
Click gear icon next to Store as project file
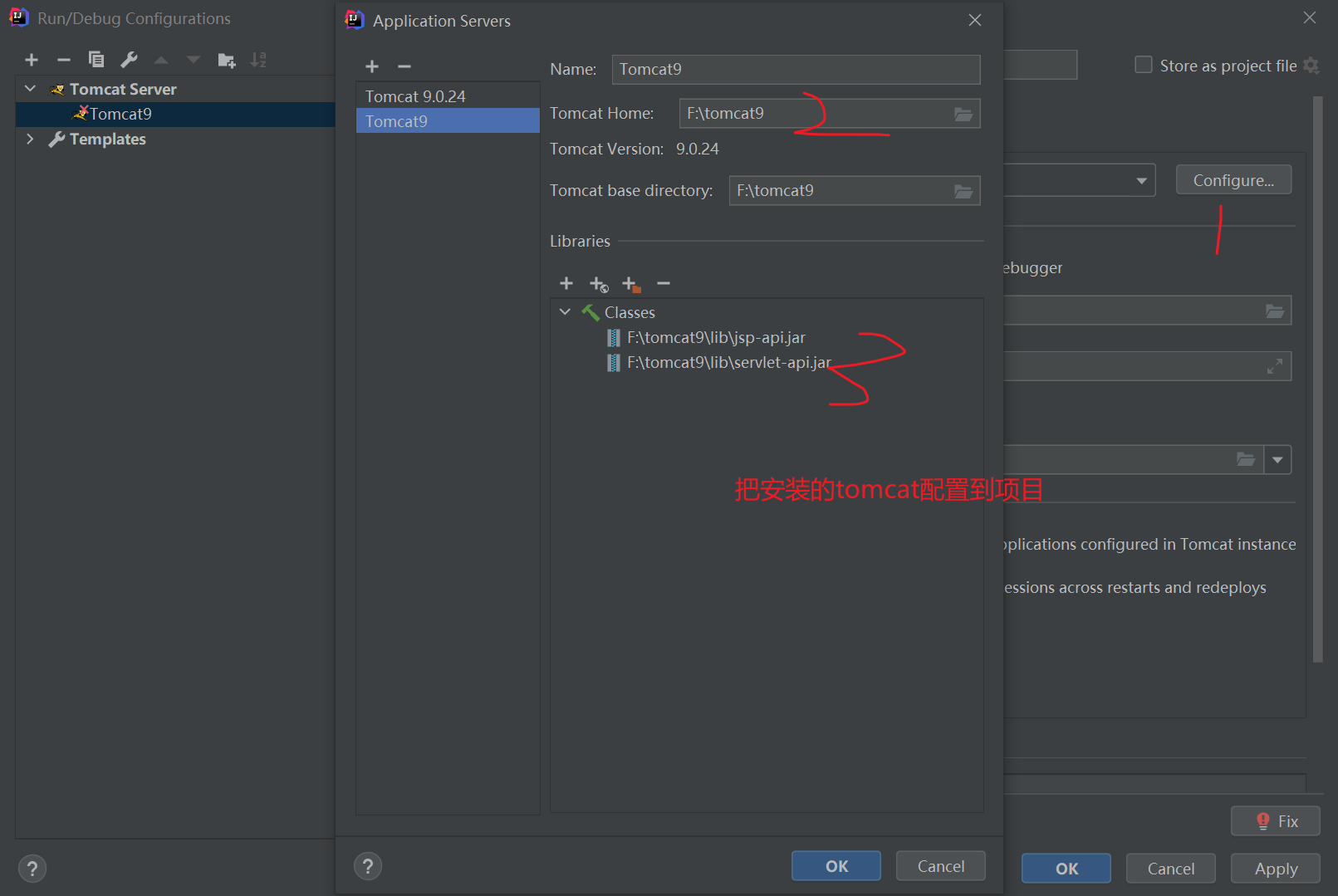click(1311, 66)
